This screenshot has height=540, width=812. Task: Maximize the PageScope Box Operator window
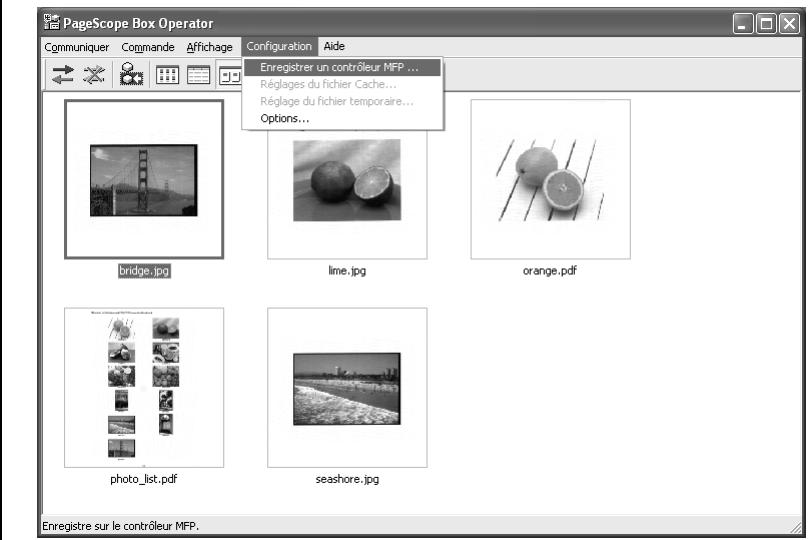[x=766, y=23]
